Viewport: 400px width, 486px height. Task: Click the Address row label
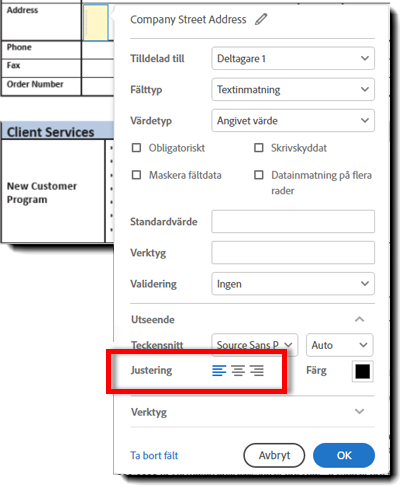point(22,10)
